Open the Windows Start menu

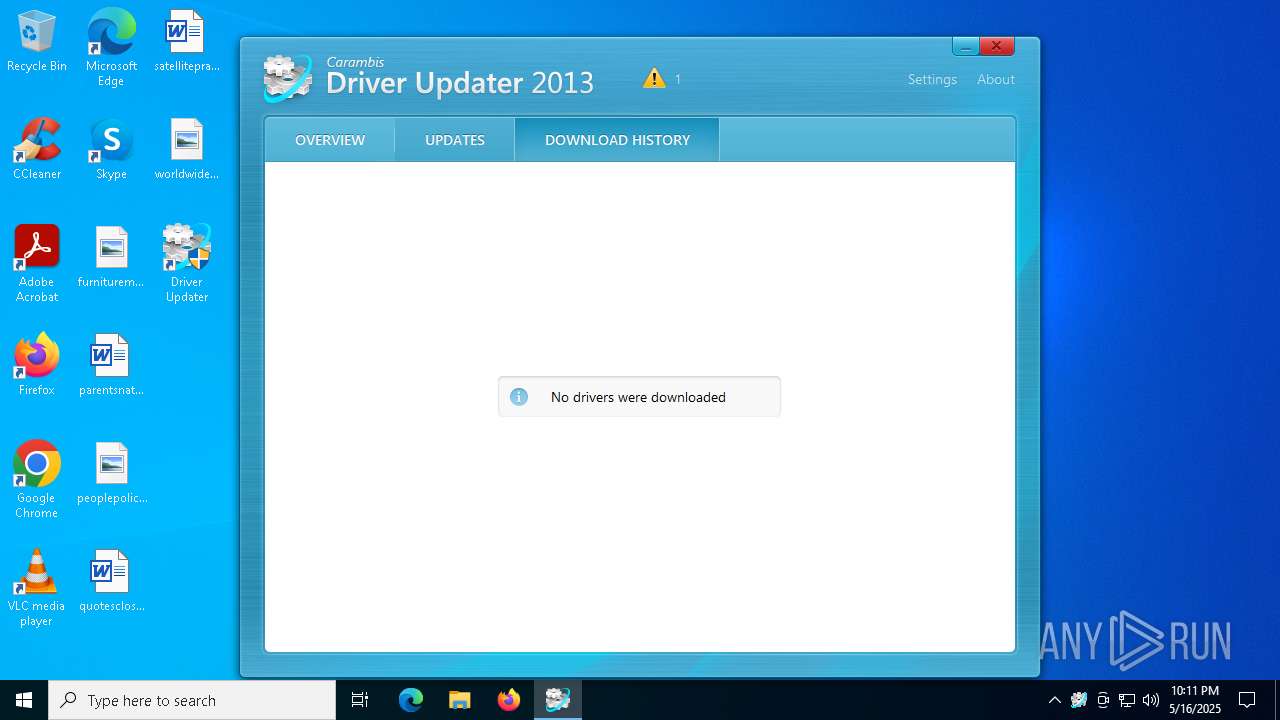coord(24,700)
